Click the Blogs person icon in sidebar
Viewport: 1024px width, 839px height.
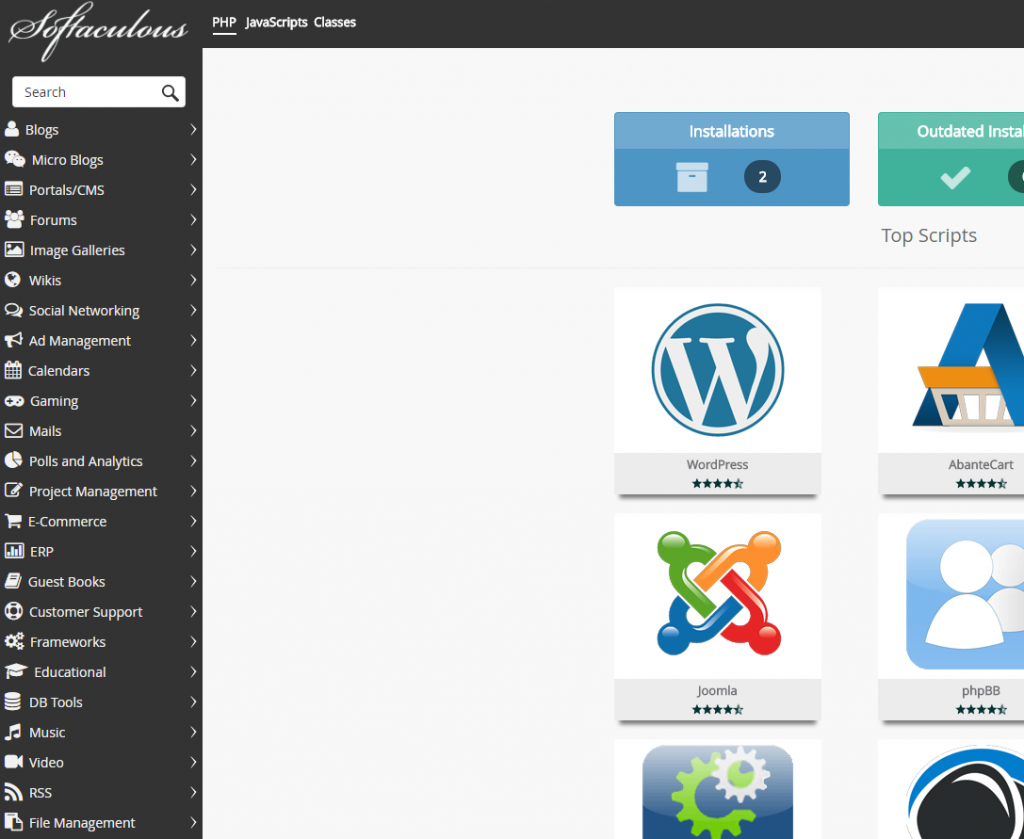[x=11, y=129]
